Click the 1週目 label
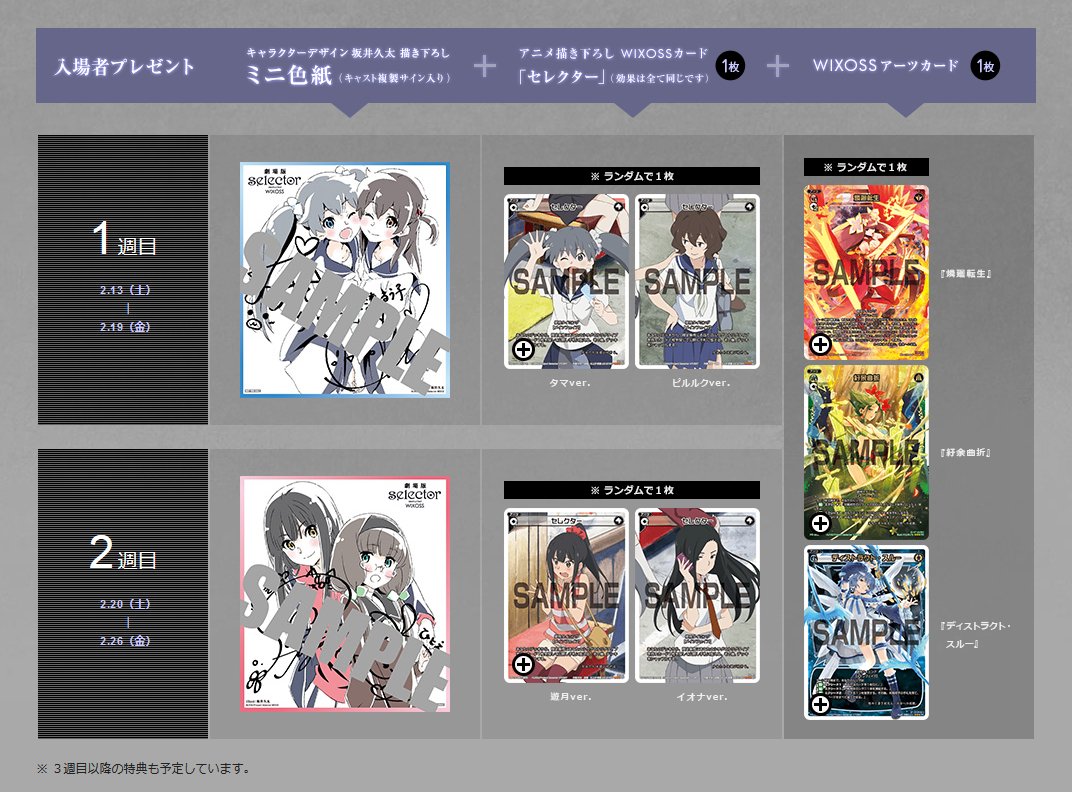 click(x=124, y=239)
